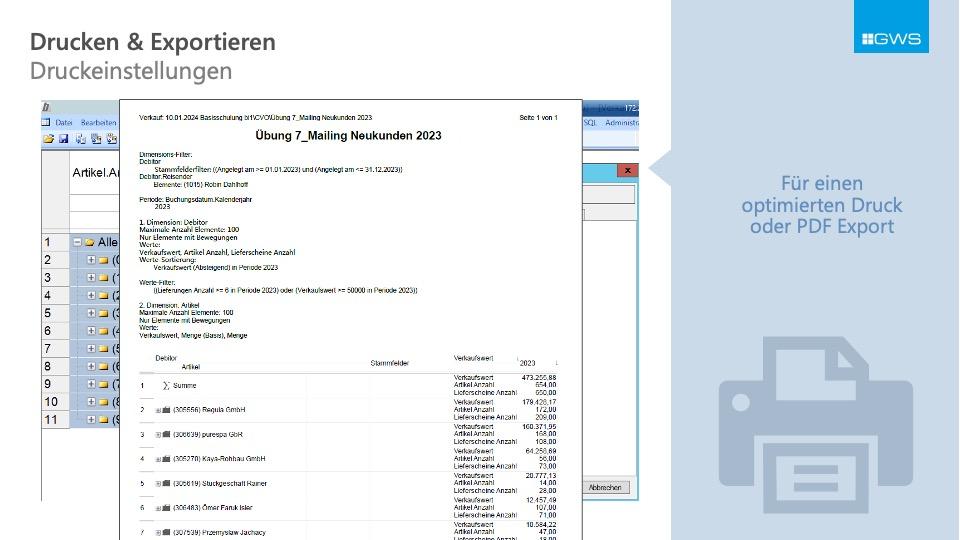Click the Seite 1 von 1 text
The height and width of the screenshot is (540, 960).
click(538, 118)
